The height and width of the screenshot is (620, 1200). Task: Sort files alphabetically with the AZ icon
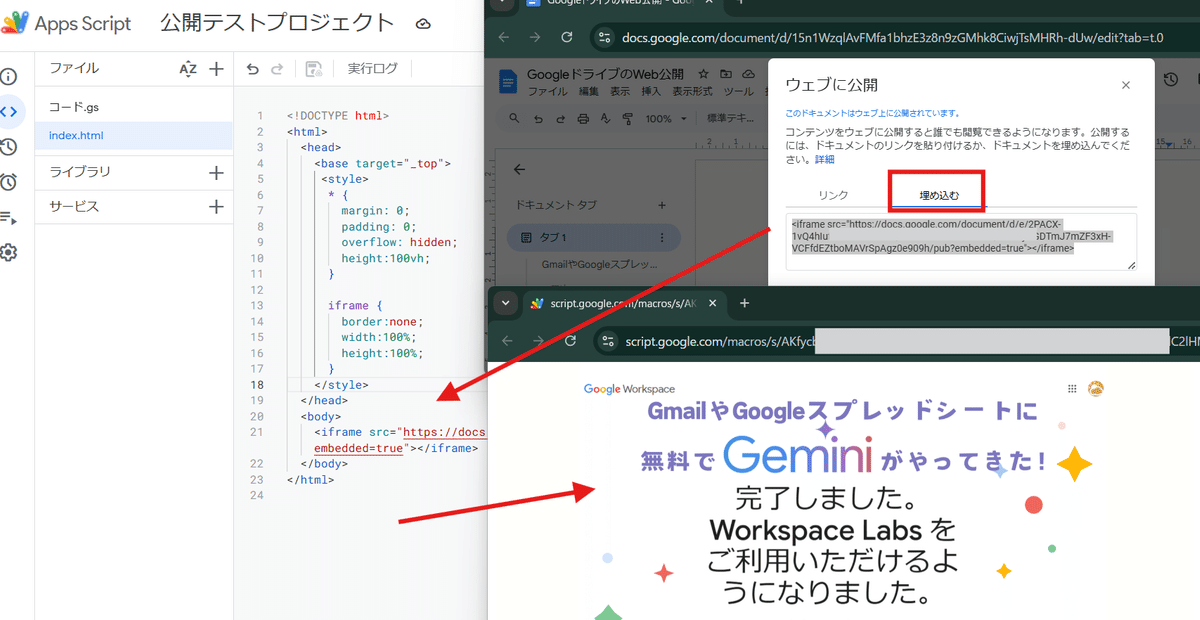[188, 69]
